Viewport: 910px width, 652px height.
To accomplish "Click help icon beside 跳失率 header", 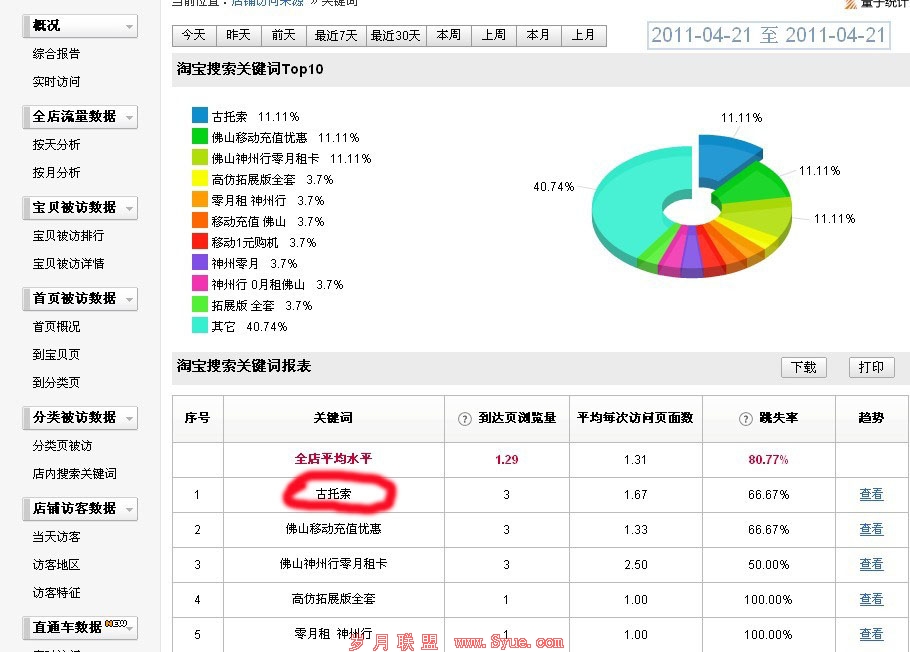I will coord(745,419).
